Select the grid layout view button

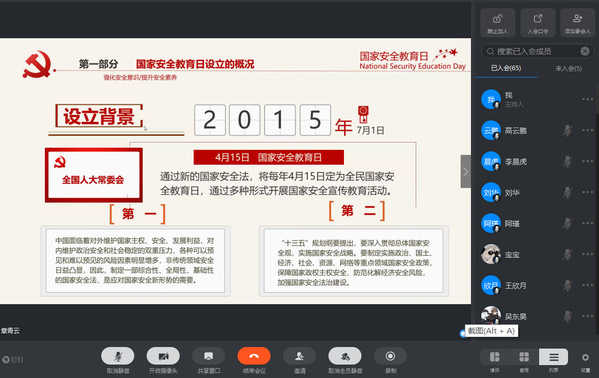[524, 357]
